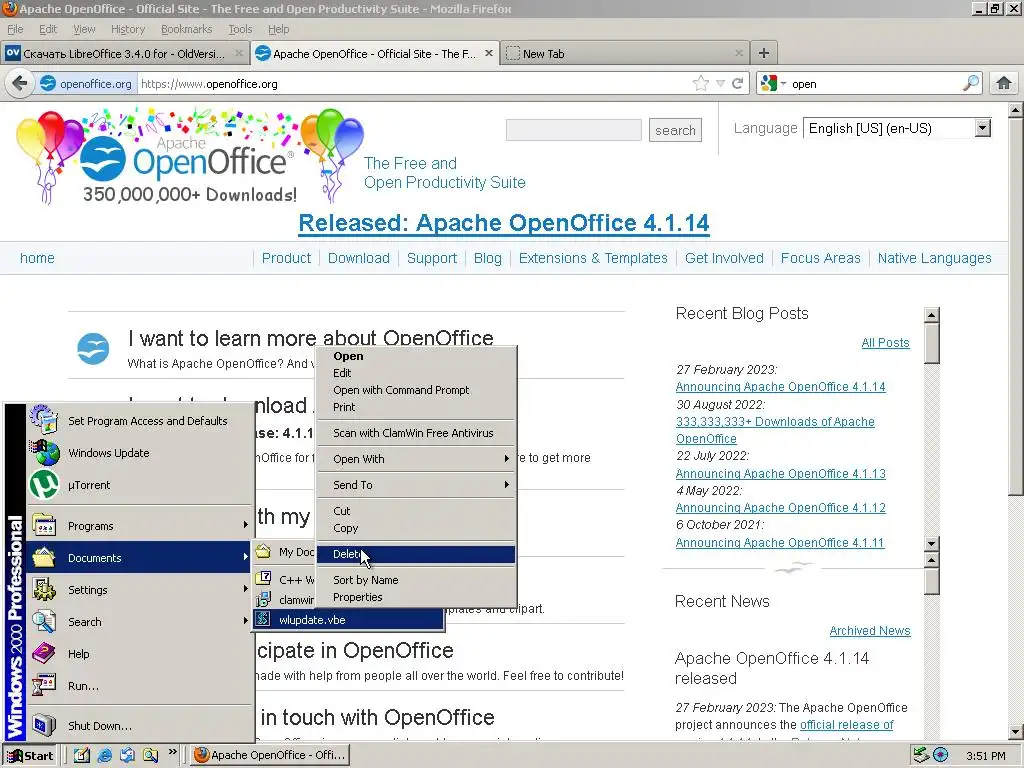Choose Edit in the context menu
The image size is (1024, 768).
416,373
